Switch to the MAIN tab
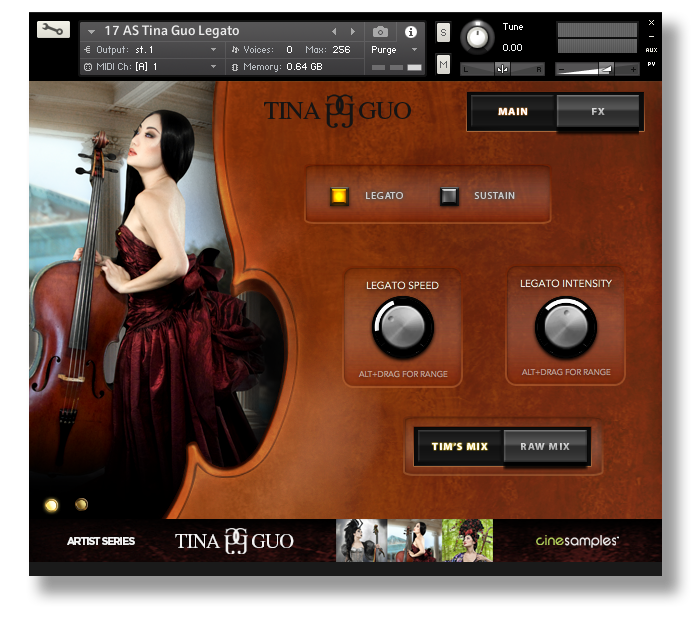 [x=513, y=111]
